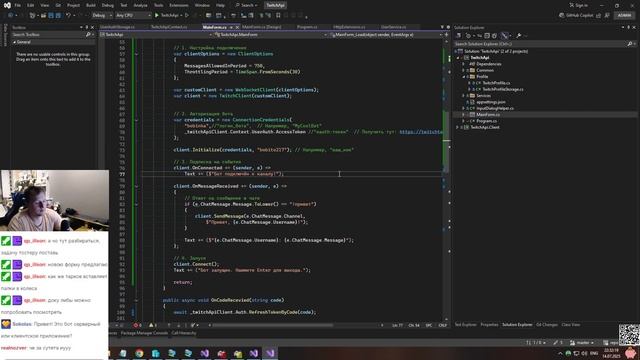
Task: Click the https link in code comment
Action: coord(421,132)
